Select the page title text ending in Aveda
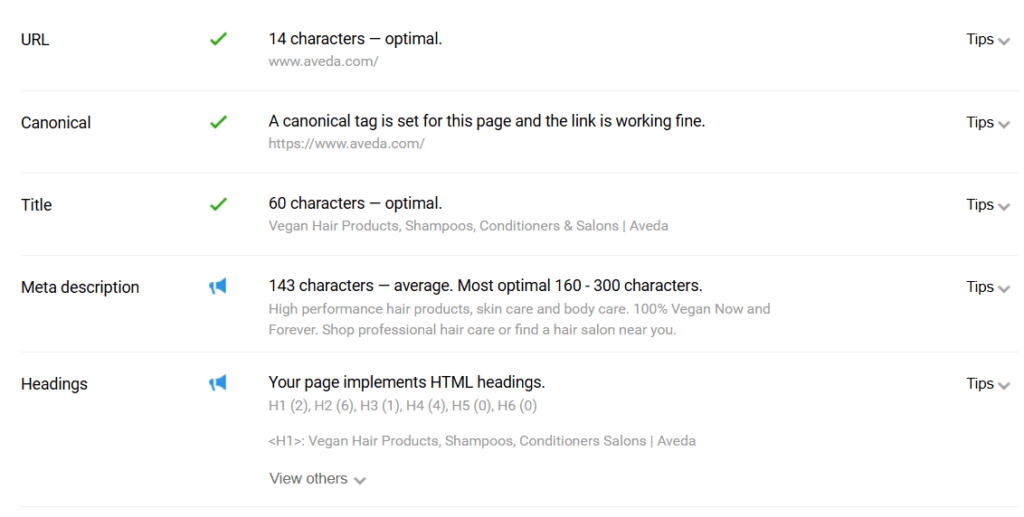 tap(468, 226)
